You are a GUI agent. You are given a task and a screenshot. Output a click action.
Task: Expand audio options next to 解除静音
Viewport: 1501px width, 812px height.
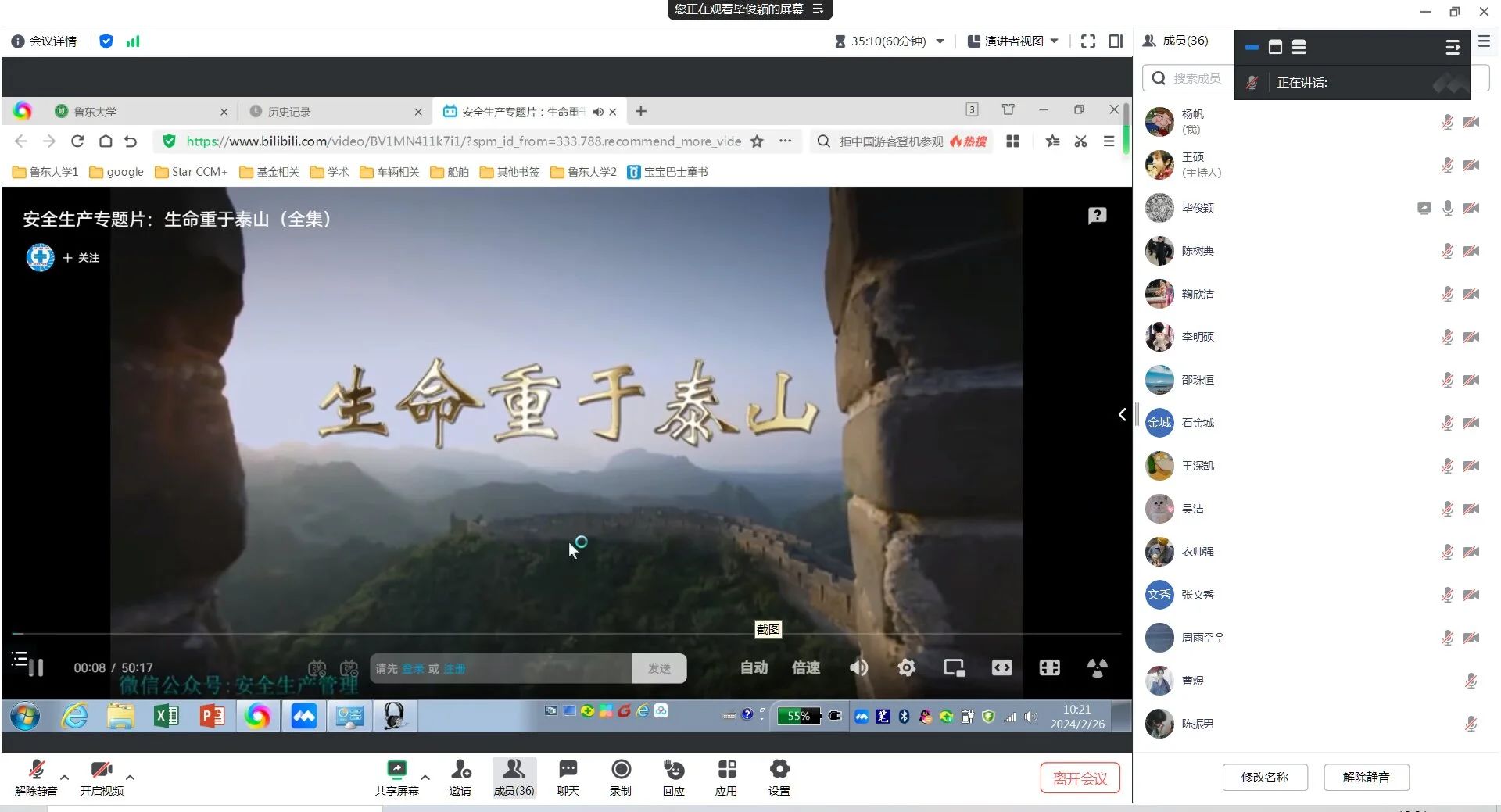65,778
